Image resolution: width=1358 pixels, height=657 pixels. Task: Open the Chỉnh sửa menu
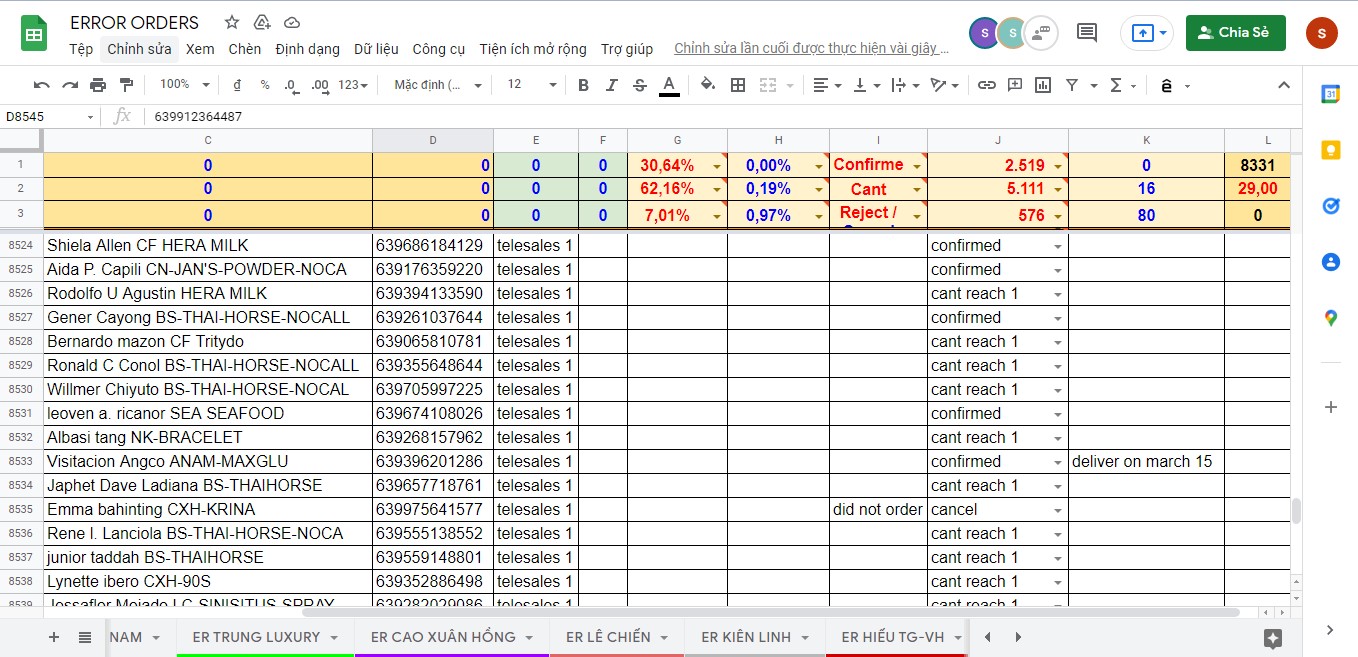139,49
